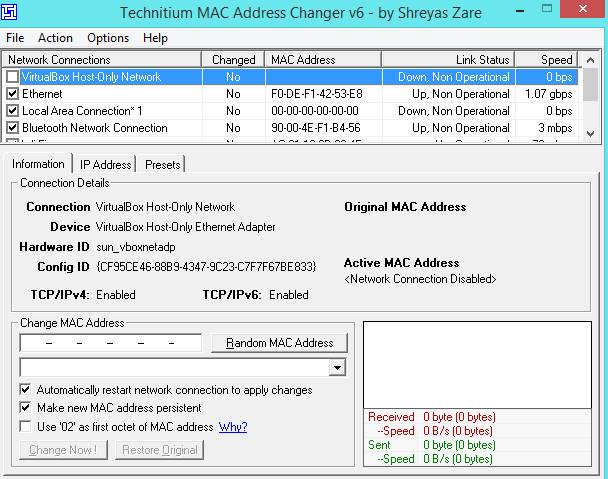Open the Why? link
Viewport: 608px width, 479px height.
tap(233, 427)
